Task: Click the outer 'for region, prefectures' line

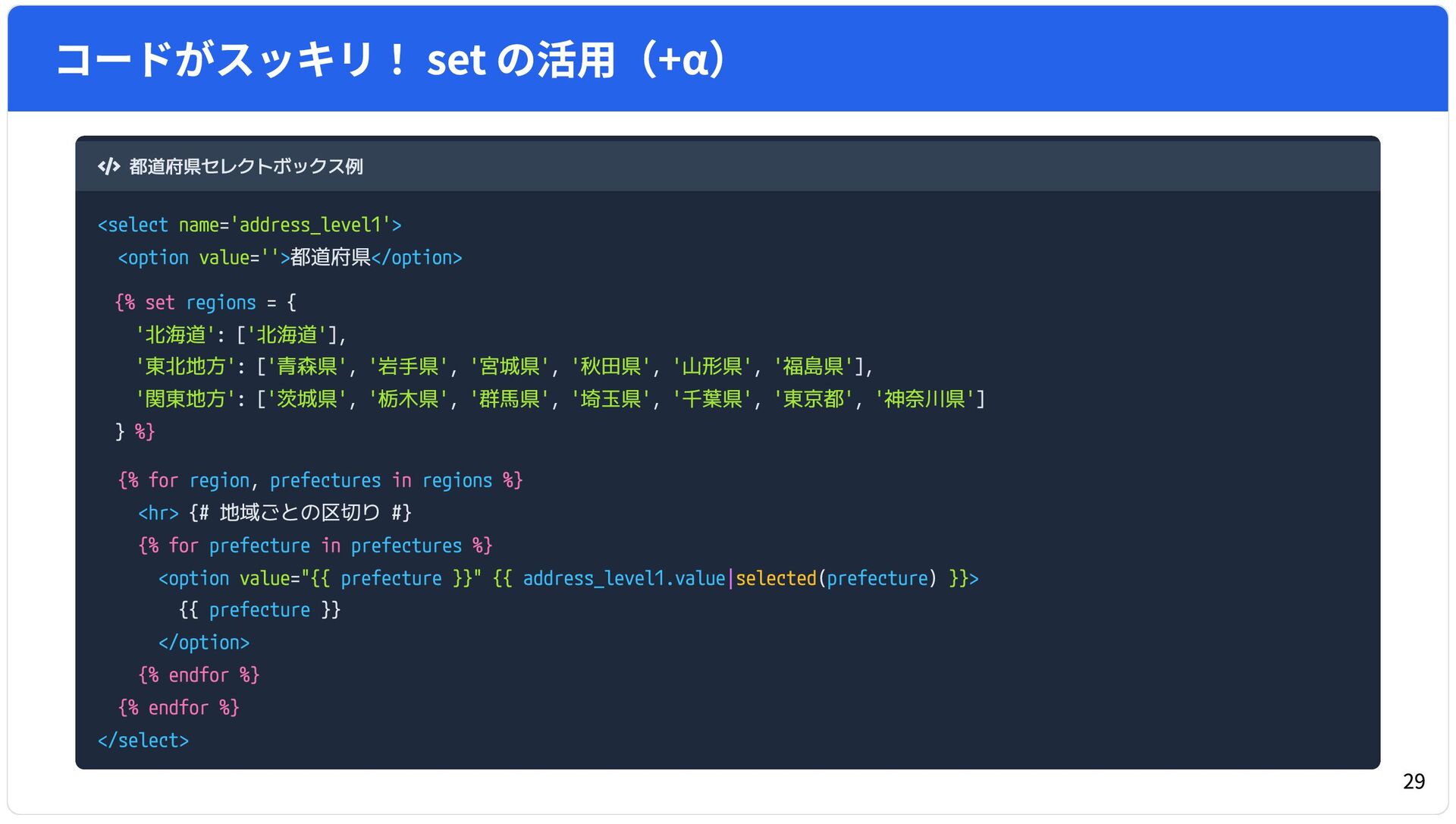Action: point(320,481)
